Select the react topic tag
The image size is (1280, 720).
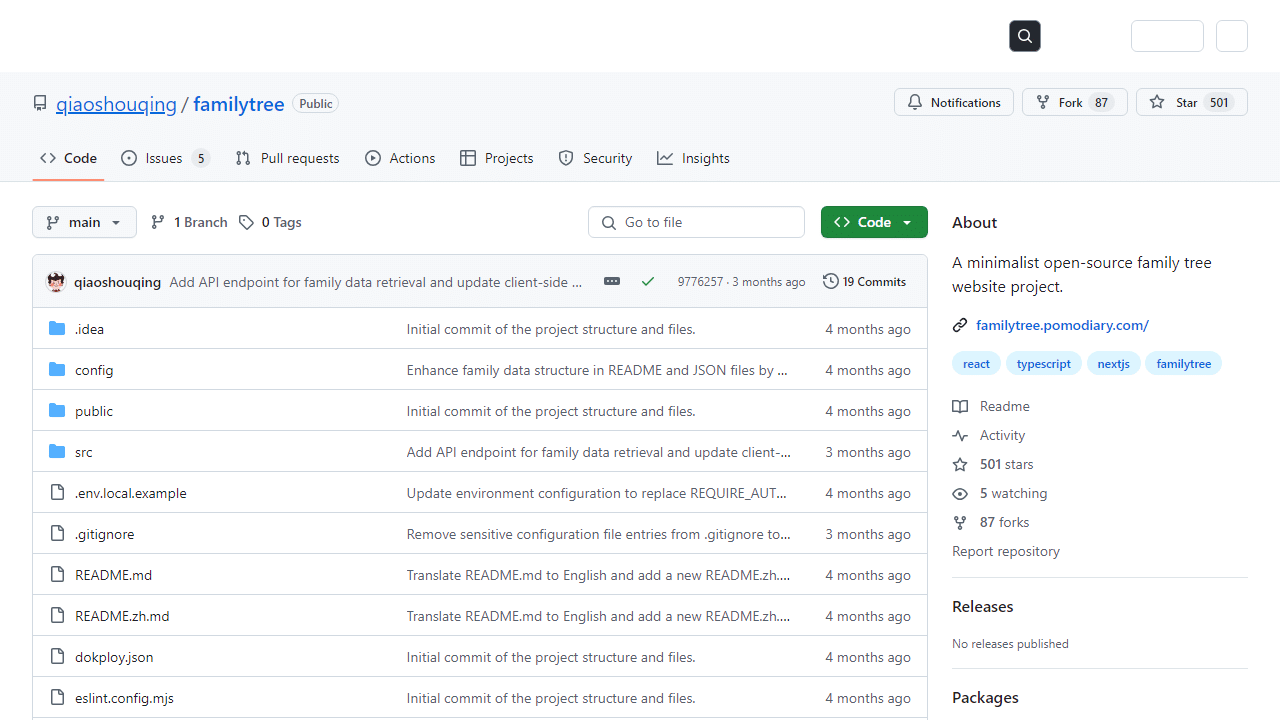coord(977,364)
